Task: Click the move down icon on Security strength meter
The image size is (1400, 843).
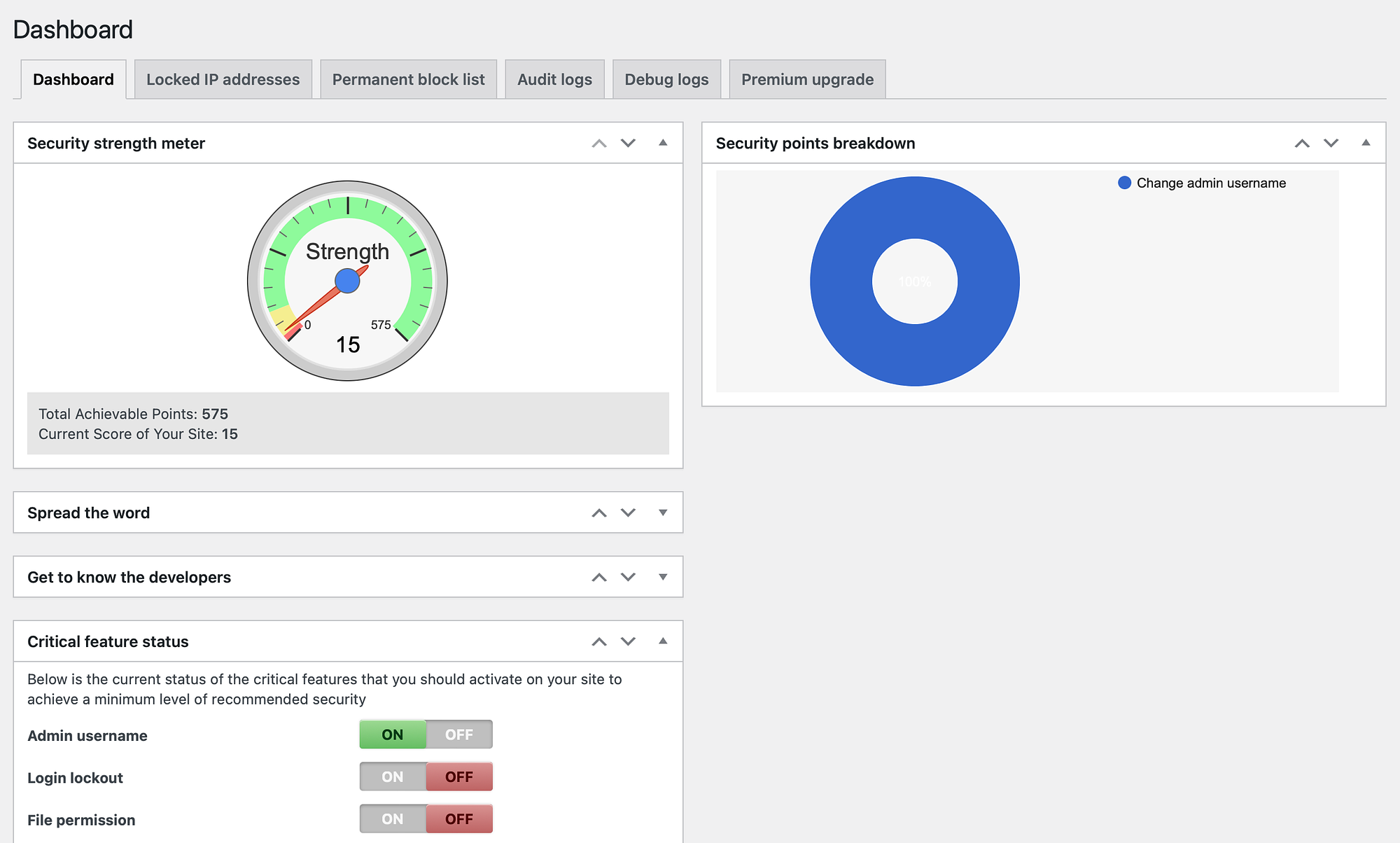Action: [626, 142]
